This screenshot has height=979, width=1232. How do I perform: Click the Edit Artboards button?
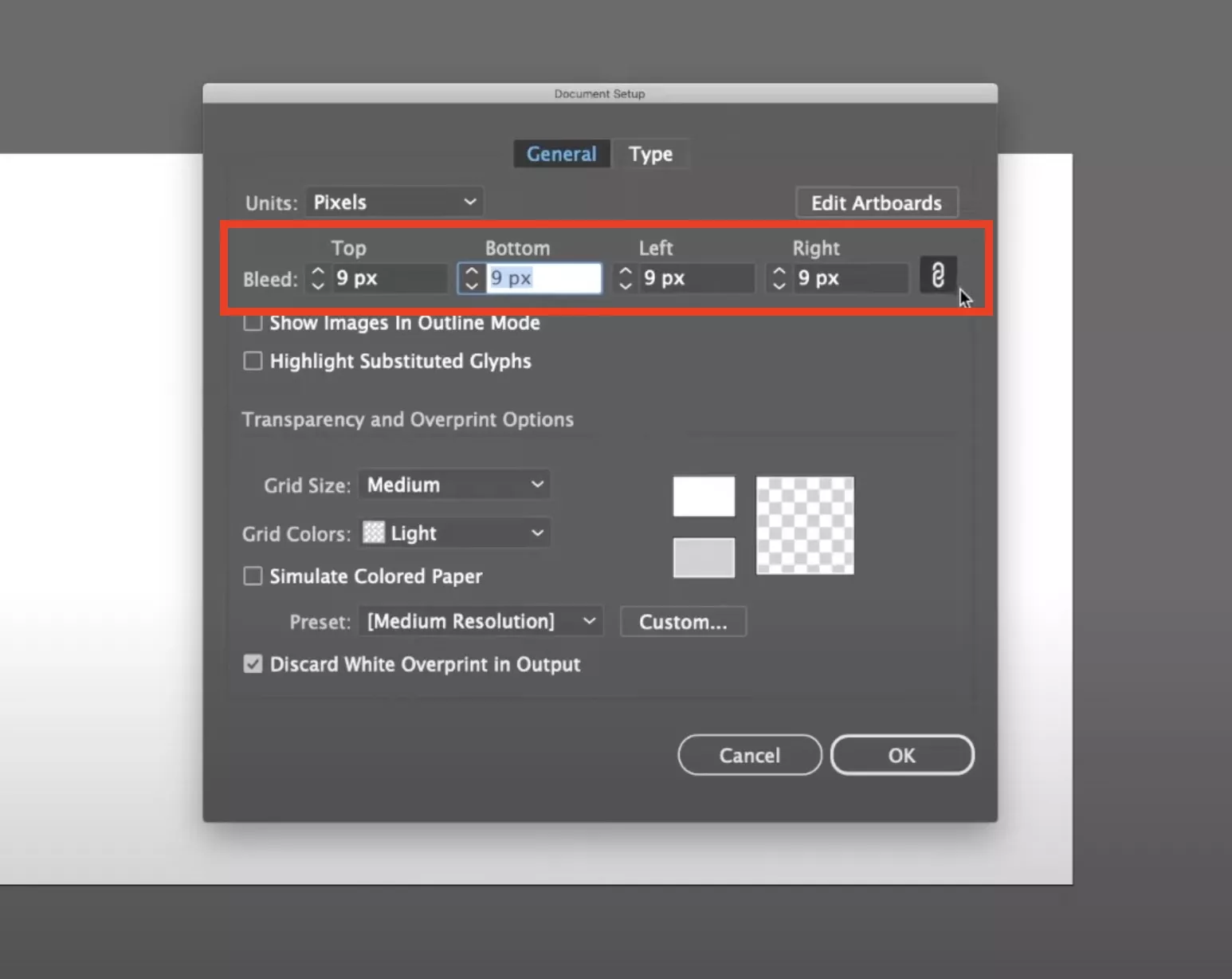pyautogui.click(x=877, y=202)
